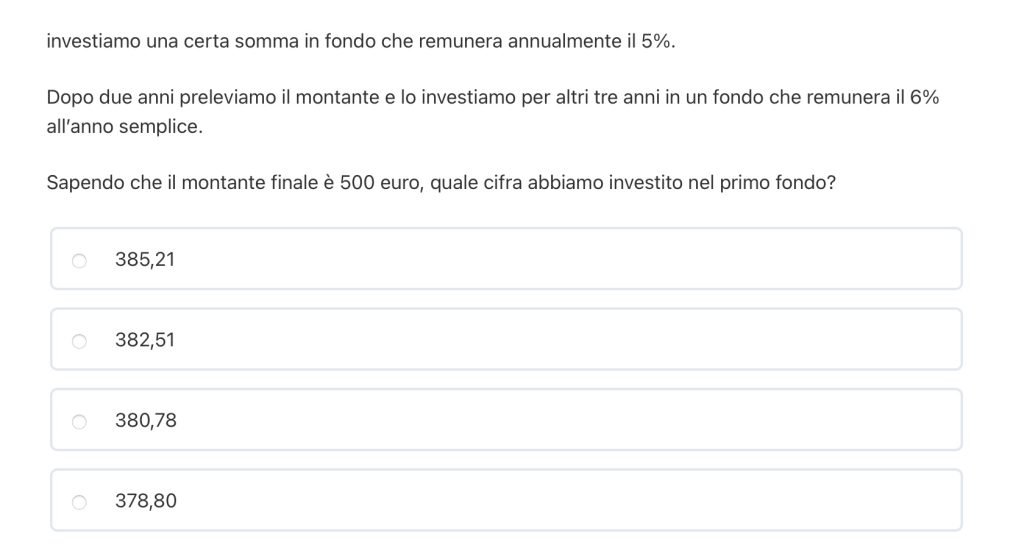This screenshot has width=1024, height=550.
Task: Click the right side of the 380,78 answer box
Action: tap(850, 422)
